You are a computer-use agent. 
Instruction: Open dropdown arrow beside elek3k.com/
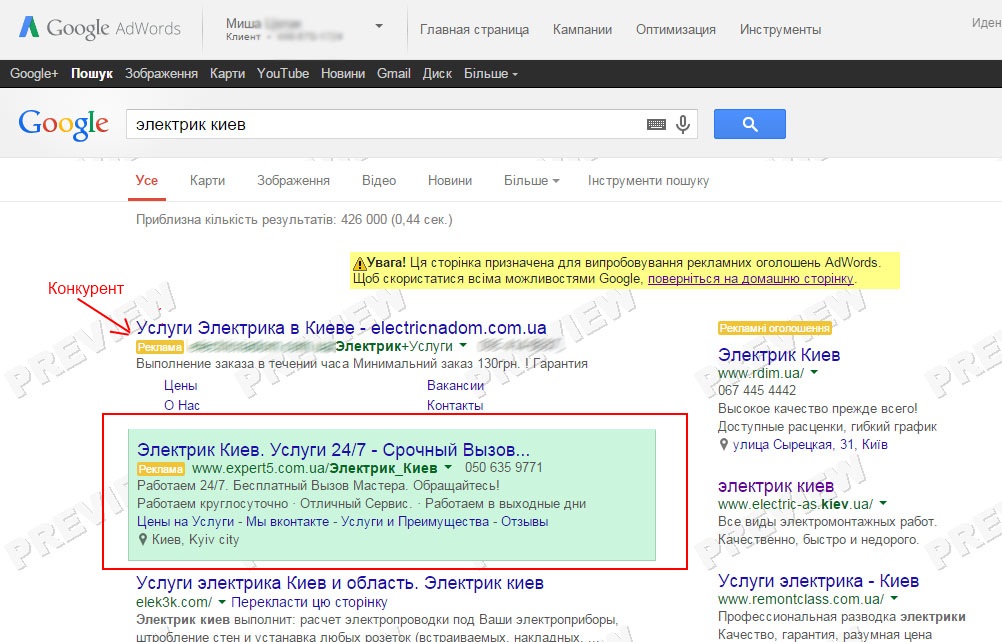click(x=222, y=602)
